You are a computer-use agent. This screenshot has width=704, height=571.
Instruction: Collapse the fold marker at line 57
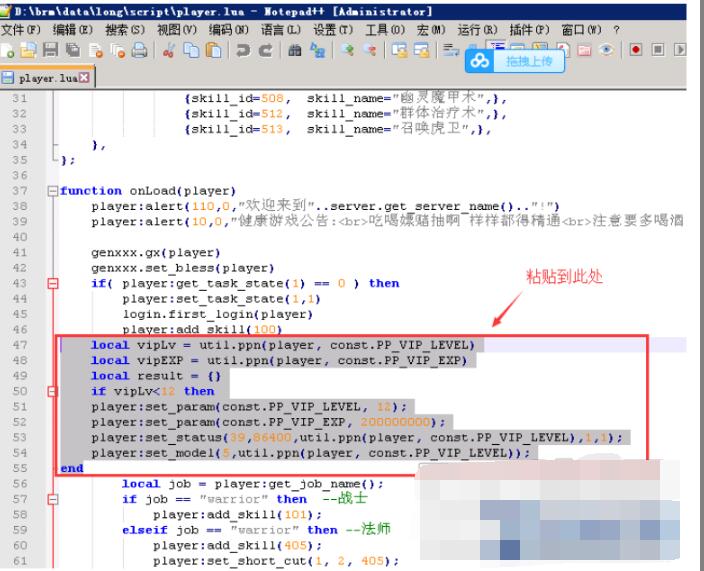tap(52, 499)
